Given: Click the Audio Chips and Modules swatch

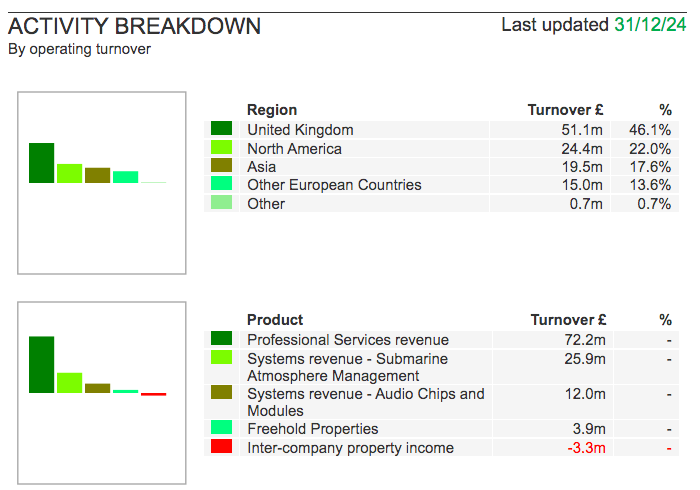Looking at the screenshot, I should pyautogui.click(x=221, y=394).
